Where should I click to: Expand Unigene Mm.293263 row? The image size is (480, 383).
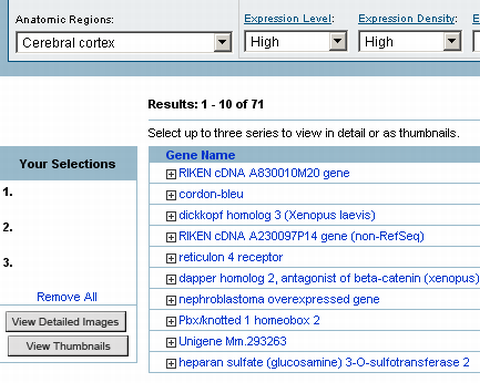(171, 343)
